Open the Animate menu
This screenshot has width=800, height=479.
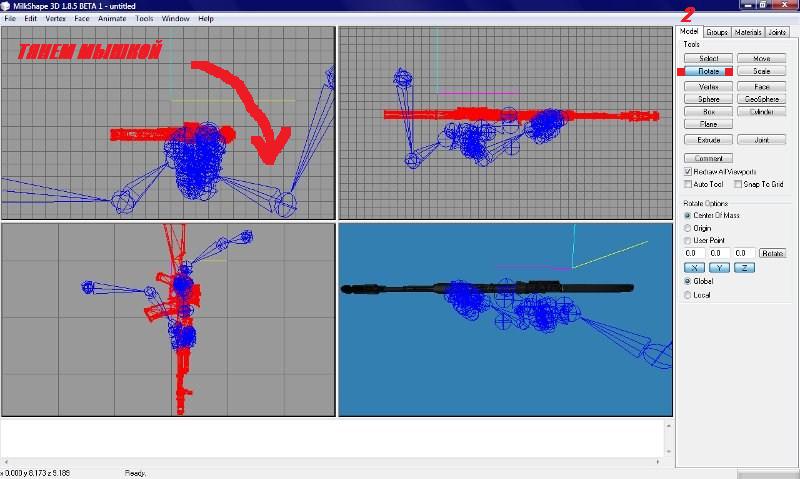(x=112, y=19)
